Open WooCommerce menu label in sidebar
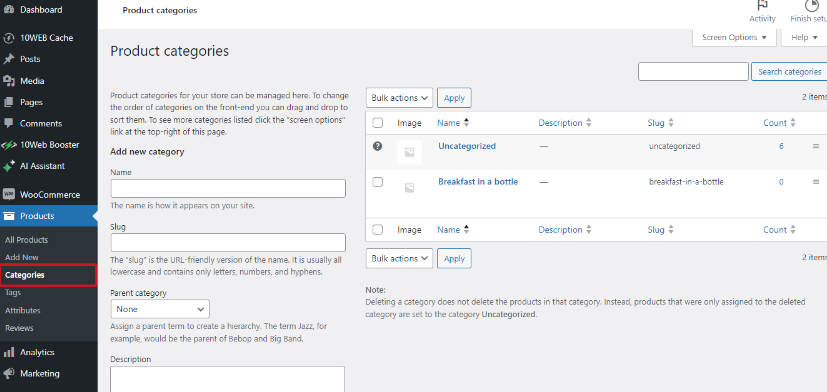The image size is (827, 392). tap(50, 195)
